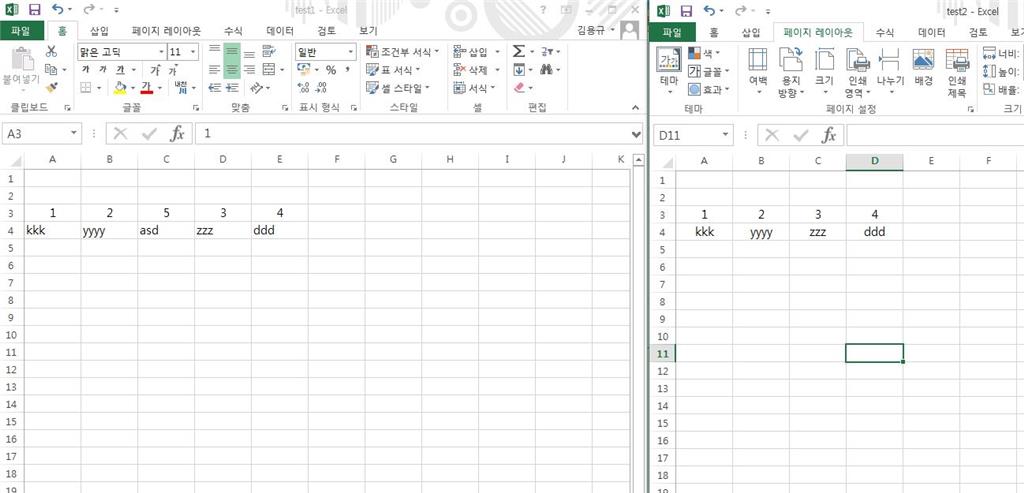Viewport: 1024px width, 493px height.
Task: Click the 삽입 cells button in test1 ribbon
Action: click(x=470, y=52)
